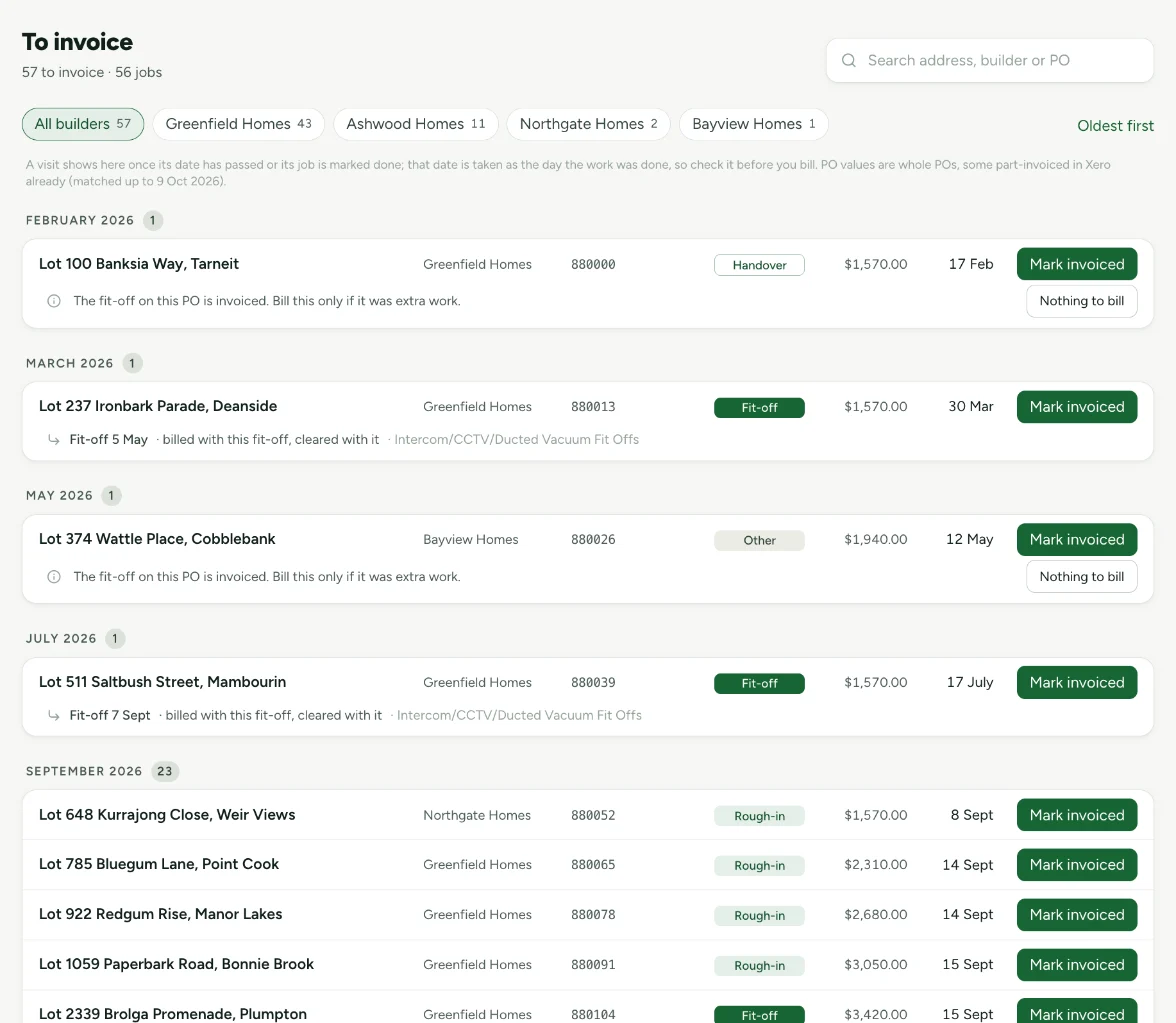
Task: Click Rough-in badge on Lot 785 Bluegum Lane
Action: (759, 866)
